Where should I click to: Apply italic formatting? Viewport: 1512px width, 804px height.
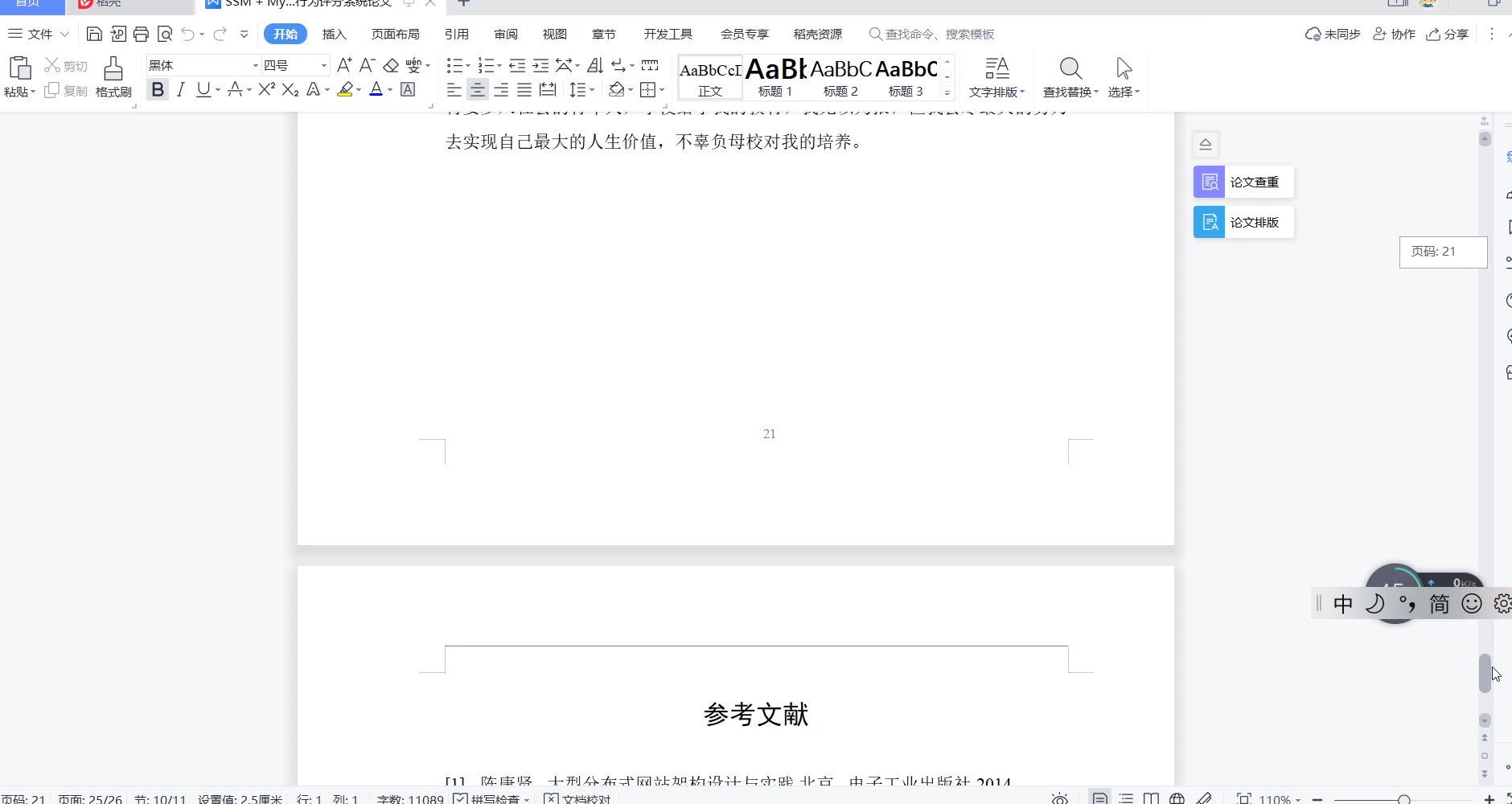[x=181, y=90]
